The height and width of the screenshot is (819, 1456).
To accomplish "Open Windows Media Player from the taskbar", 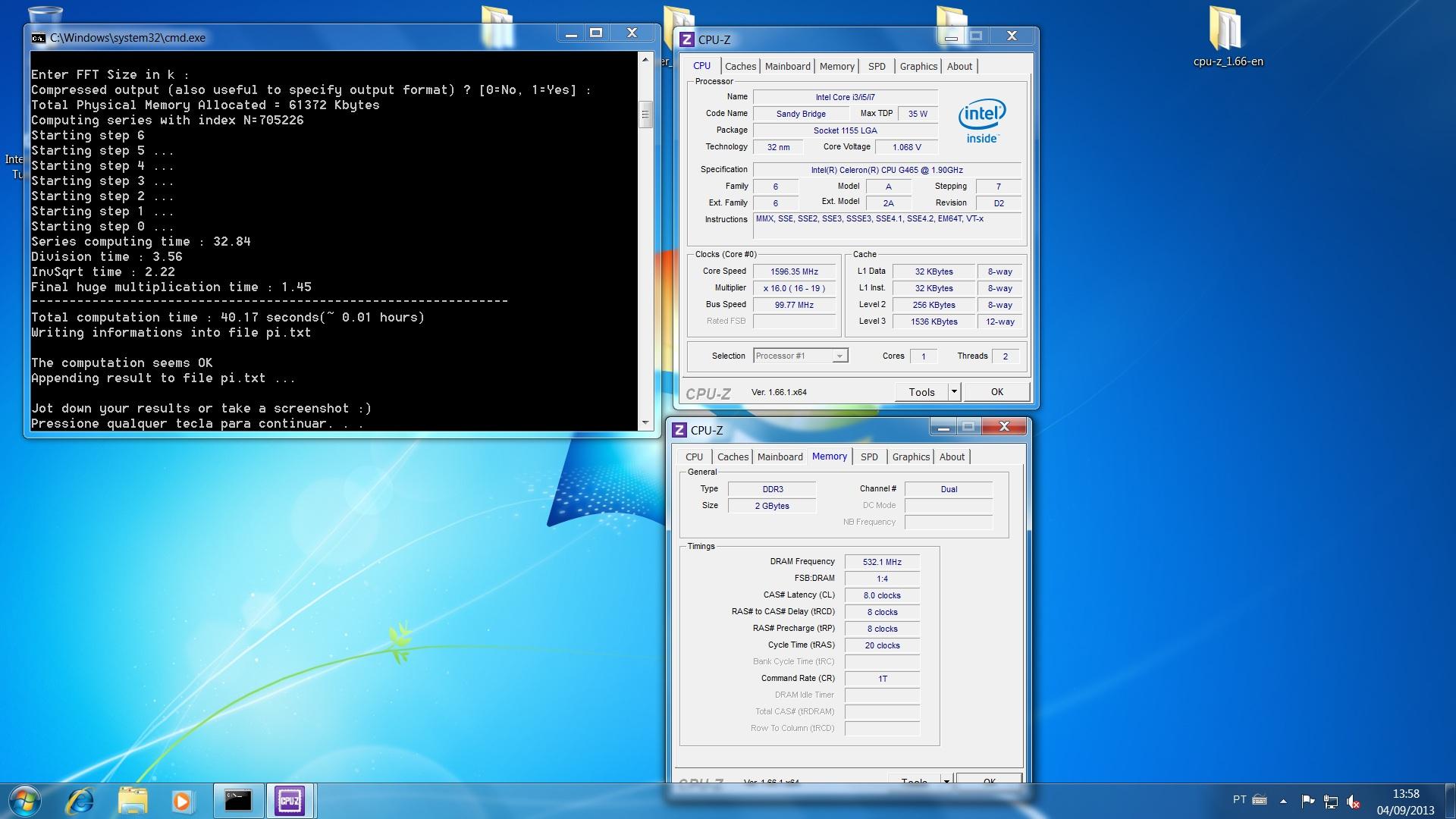I will 182,802.
